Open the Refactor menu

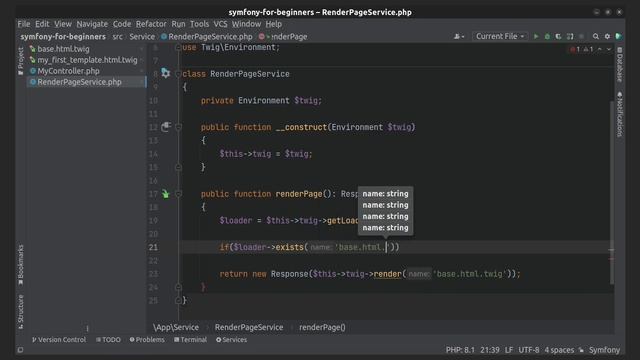(x=151, y=24)
